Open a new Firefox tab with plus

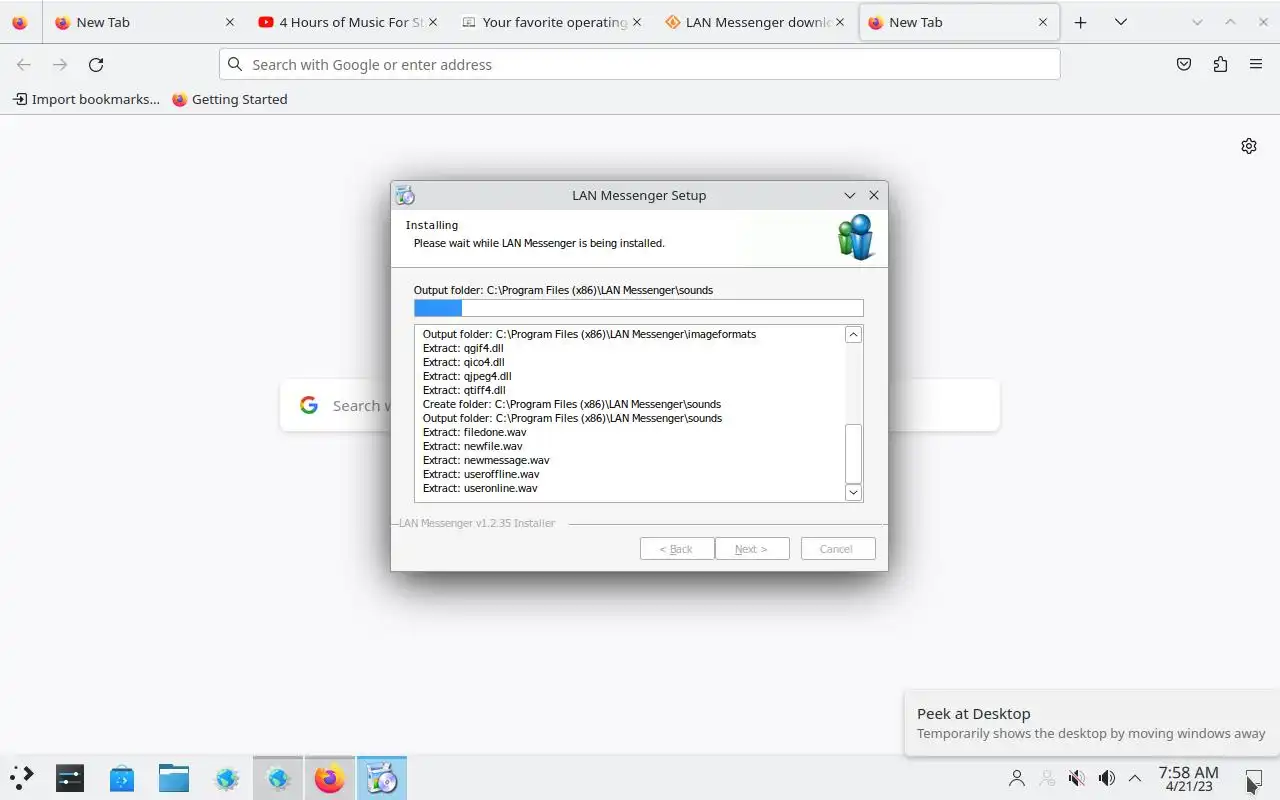pyautogui.click(x=1080, y=22)
